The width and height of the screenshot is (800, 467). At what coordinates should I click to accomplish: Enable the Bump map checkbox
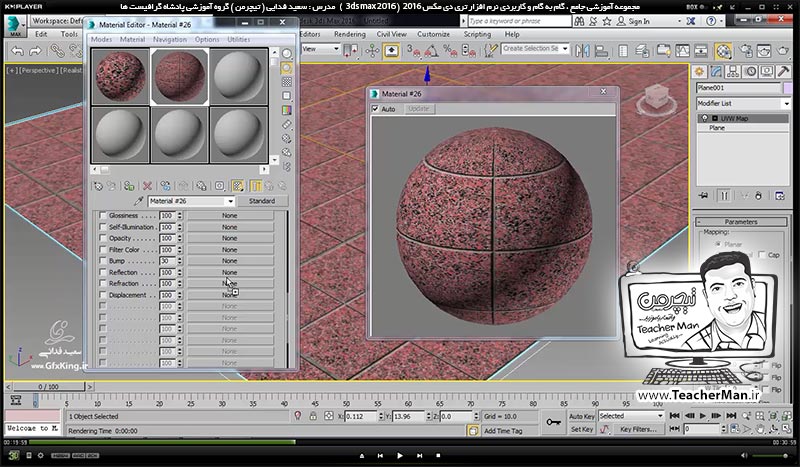(x=103, y=261)
